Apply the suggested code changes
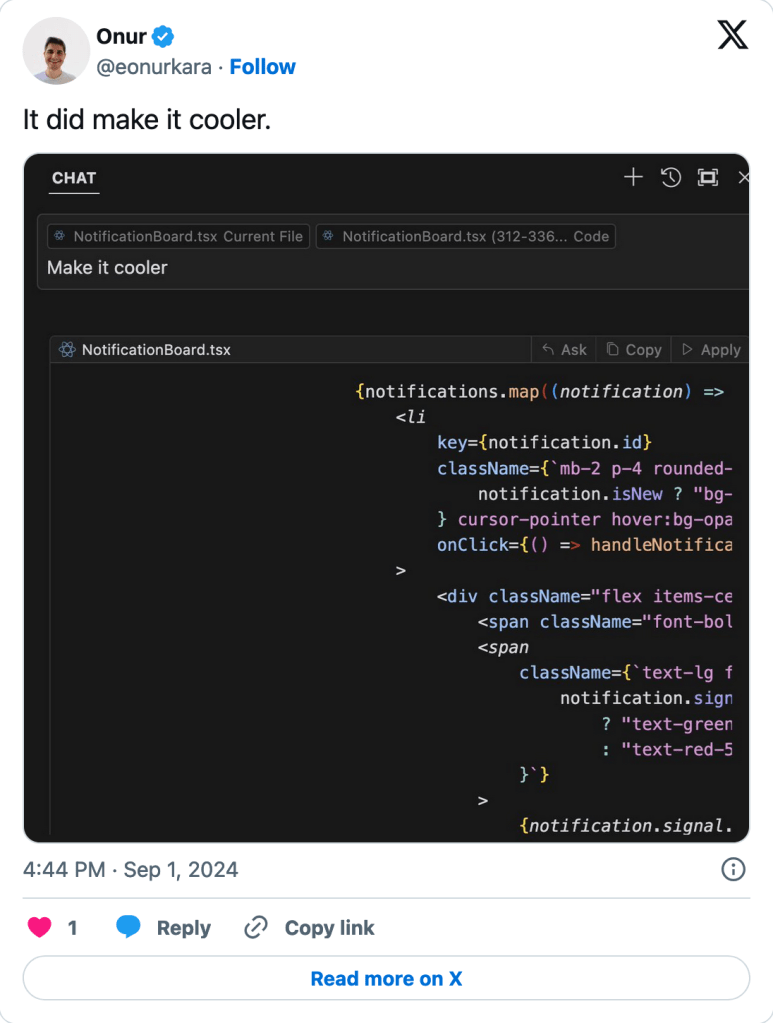 click(711, 350)
